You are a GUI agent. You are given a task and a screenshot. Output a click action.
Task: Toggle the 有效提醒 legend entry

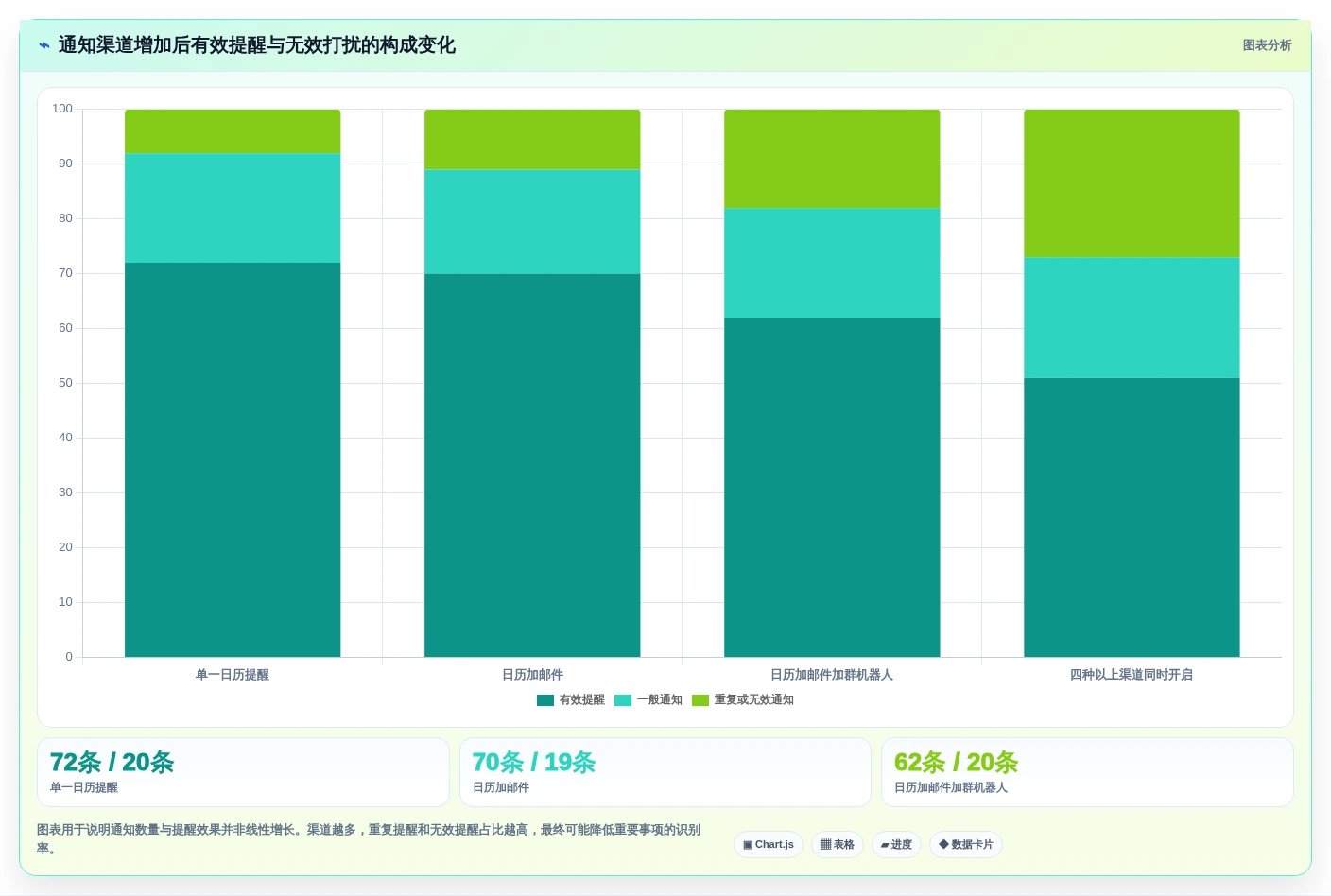pyautogui.click(x=571, y=700)
